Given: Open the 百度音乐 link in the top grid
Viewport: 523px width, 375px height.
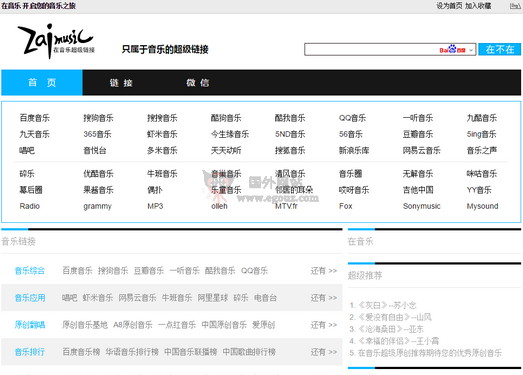Looking at the screenshot, I should pyautogui.click(x=34, y=118).
